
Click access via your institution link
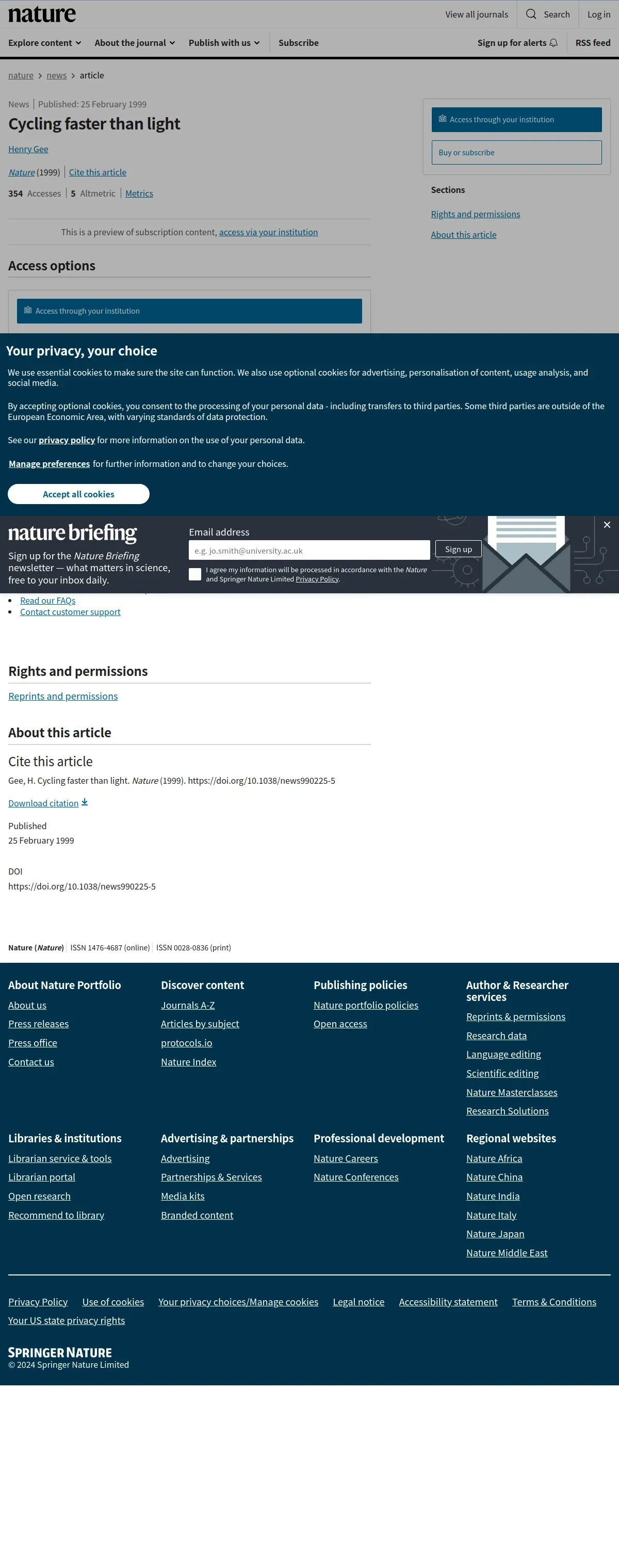point(268,232)
